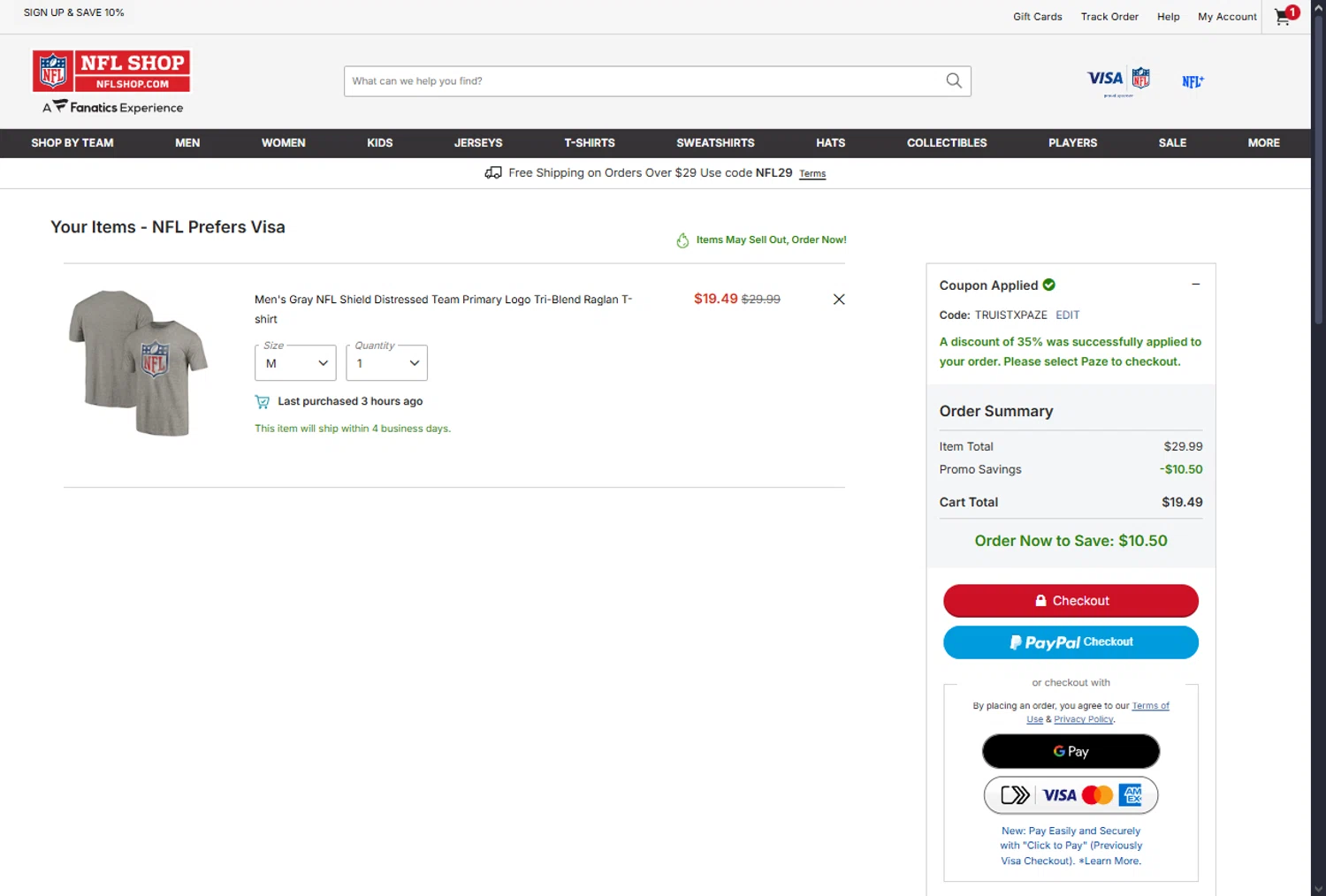This screenshot has width=1326, height=896.
Task: Open the Hats menu
Action: [x=830, y=143]
